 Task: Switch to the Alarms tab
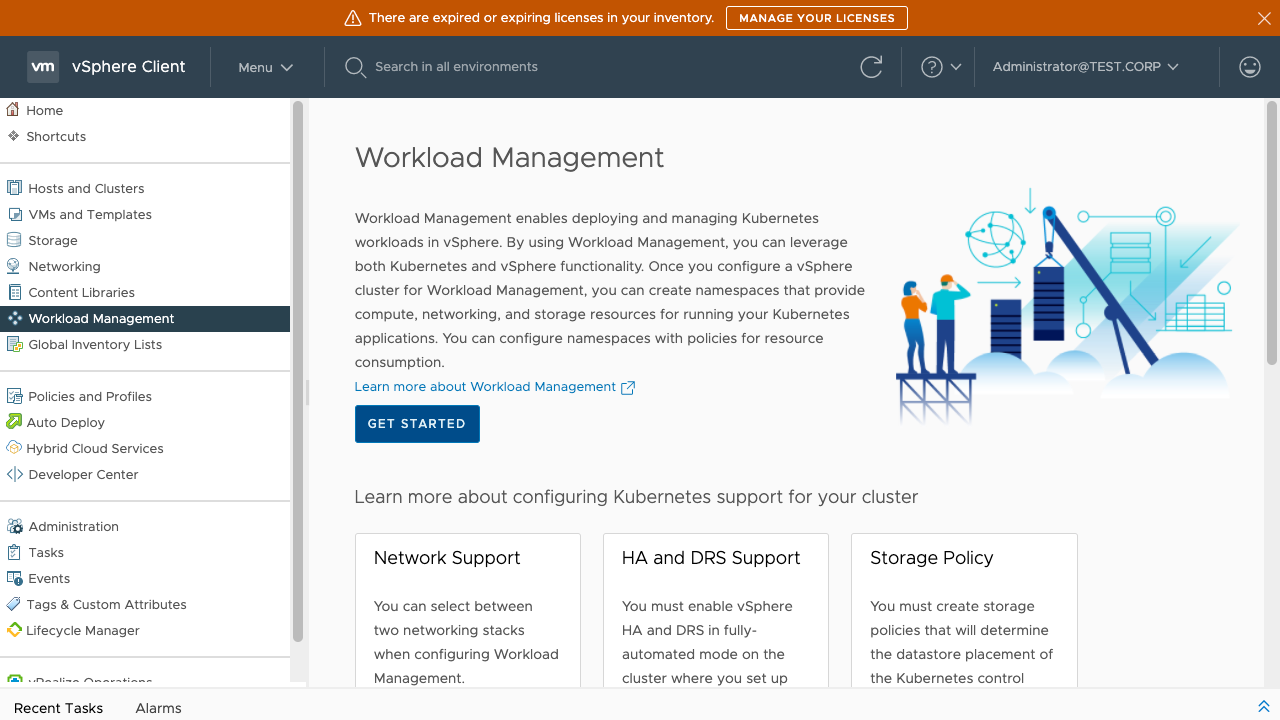click(x=158, y=708)
